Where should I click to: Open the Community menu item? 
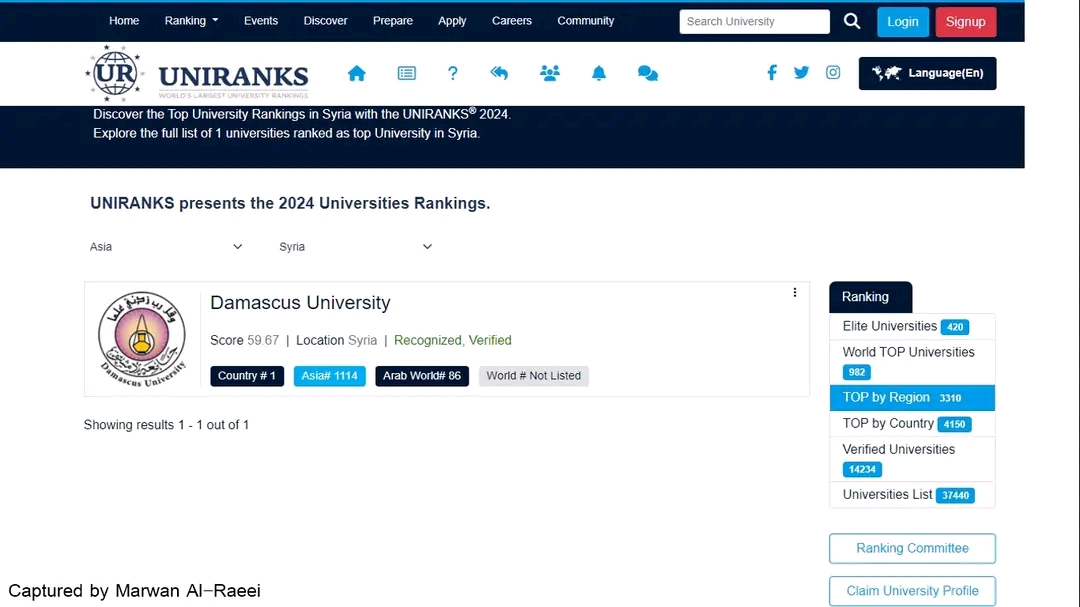pos(585,21)
